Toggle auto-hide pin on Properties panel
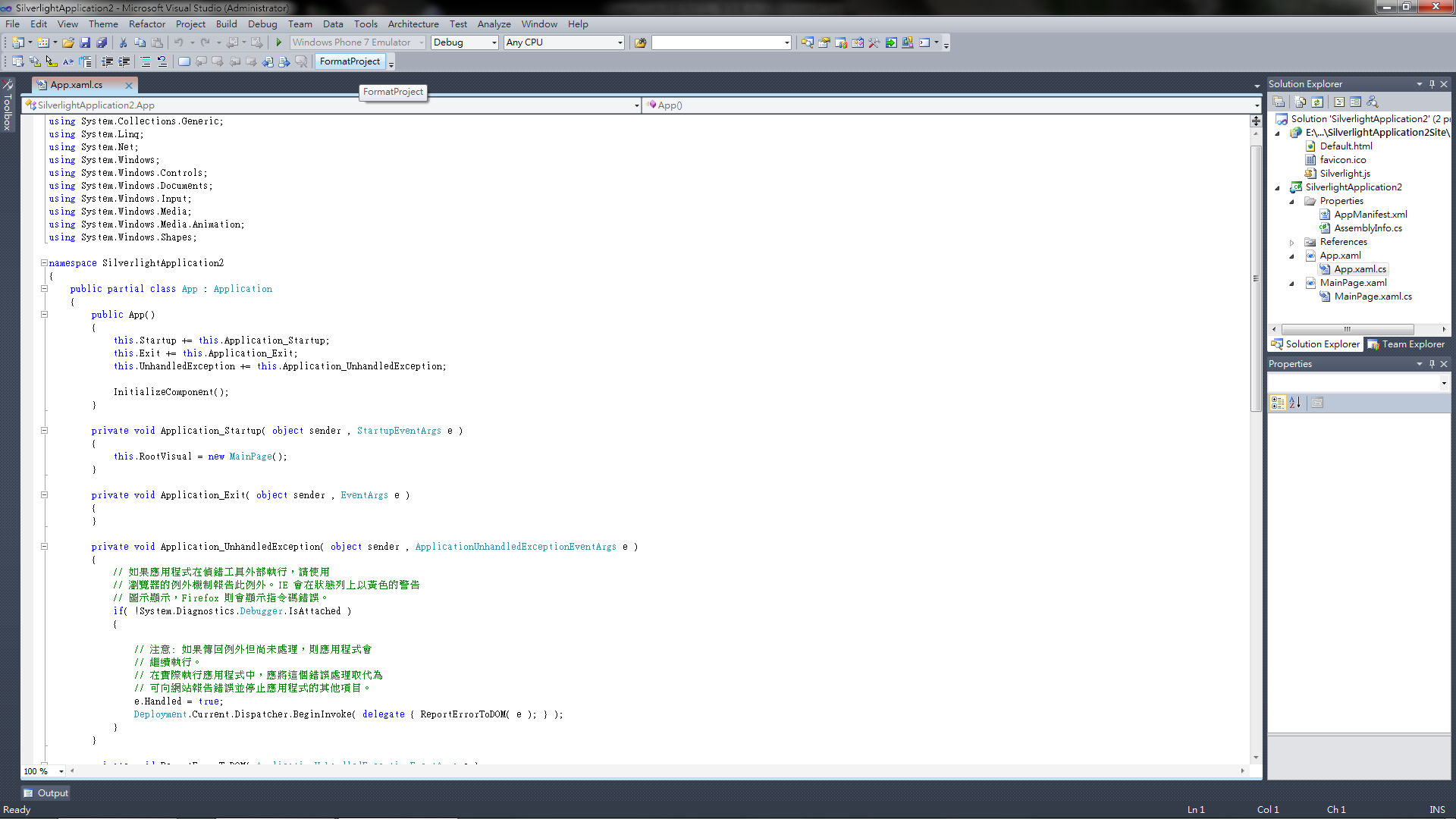 click(x=1432, y=364)
